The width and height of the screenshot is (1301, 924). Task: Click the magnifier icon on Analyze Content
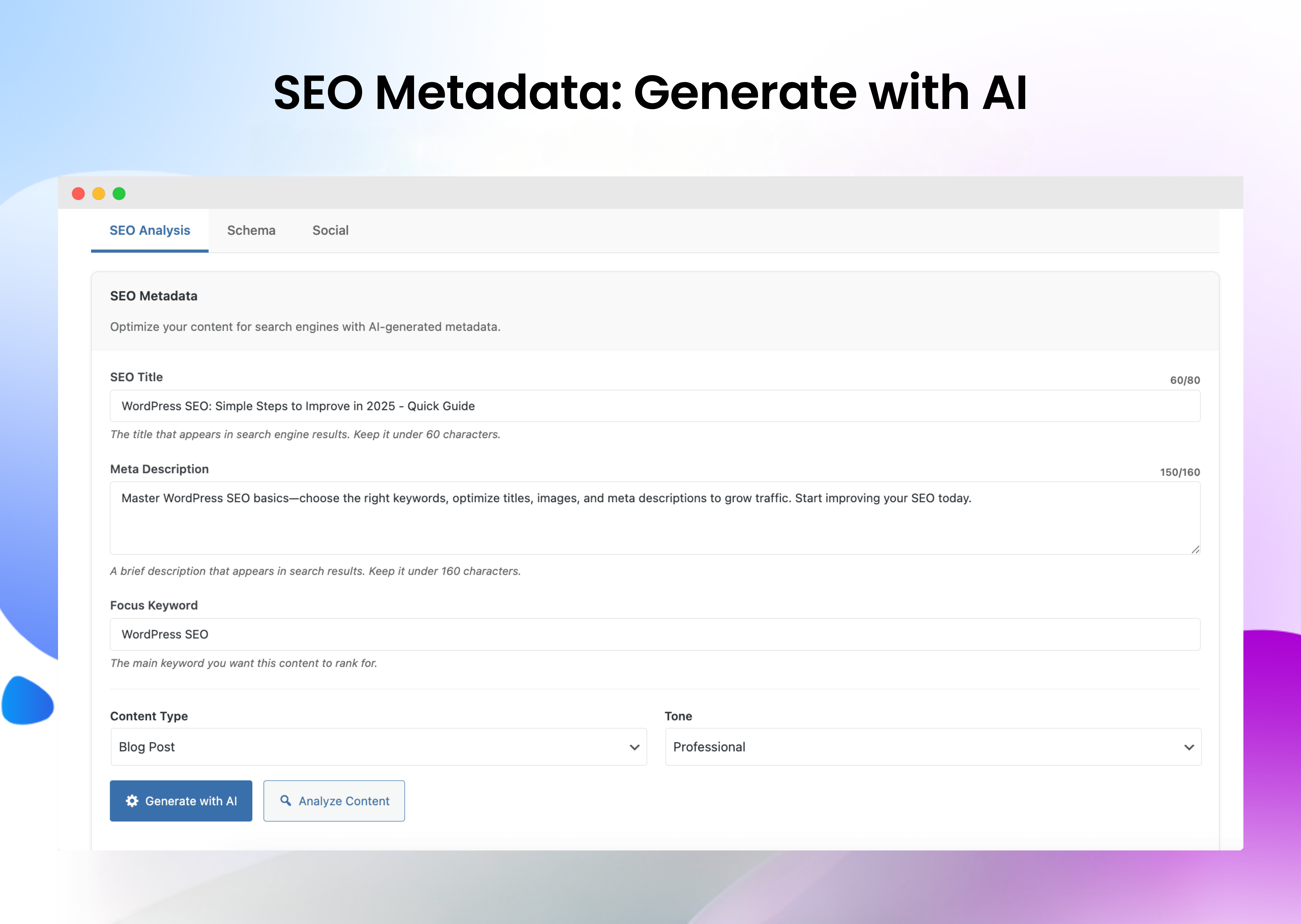(286, 801)
